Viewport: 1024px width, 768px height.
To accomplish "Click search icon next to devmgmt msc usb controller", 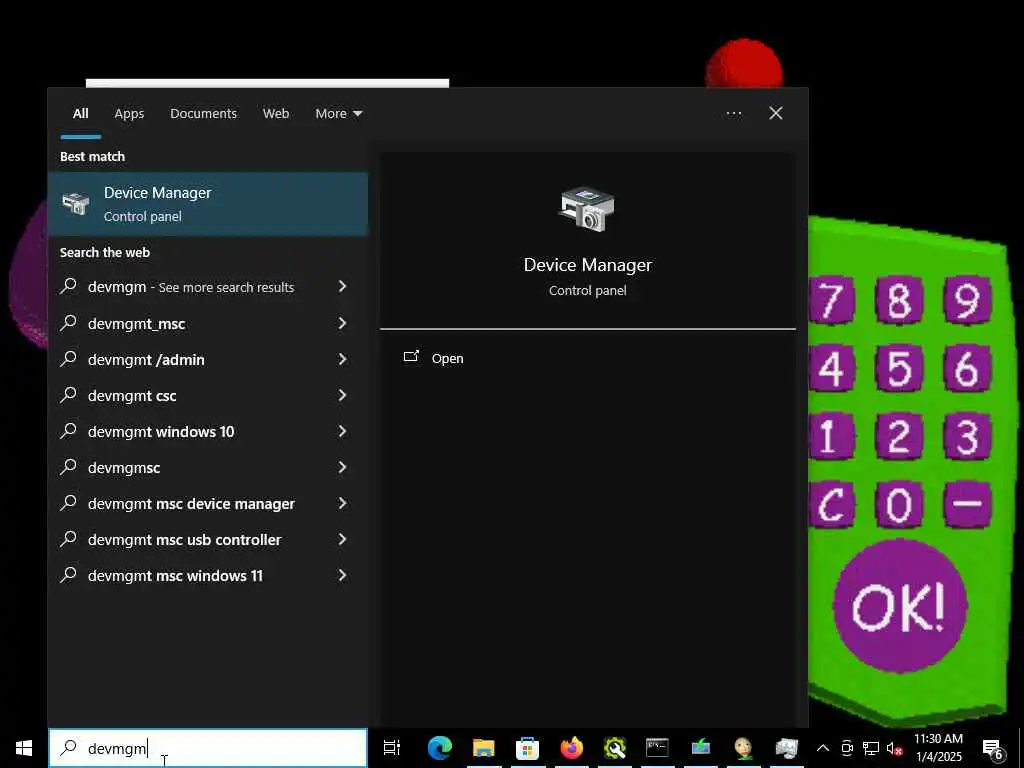I will (68, 539).
